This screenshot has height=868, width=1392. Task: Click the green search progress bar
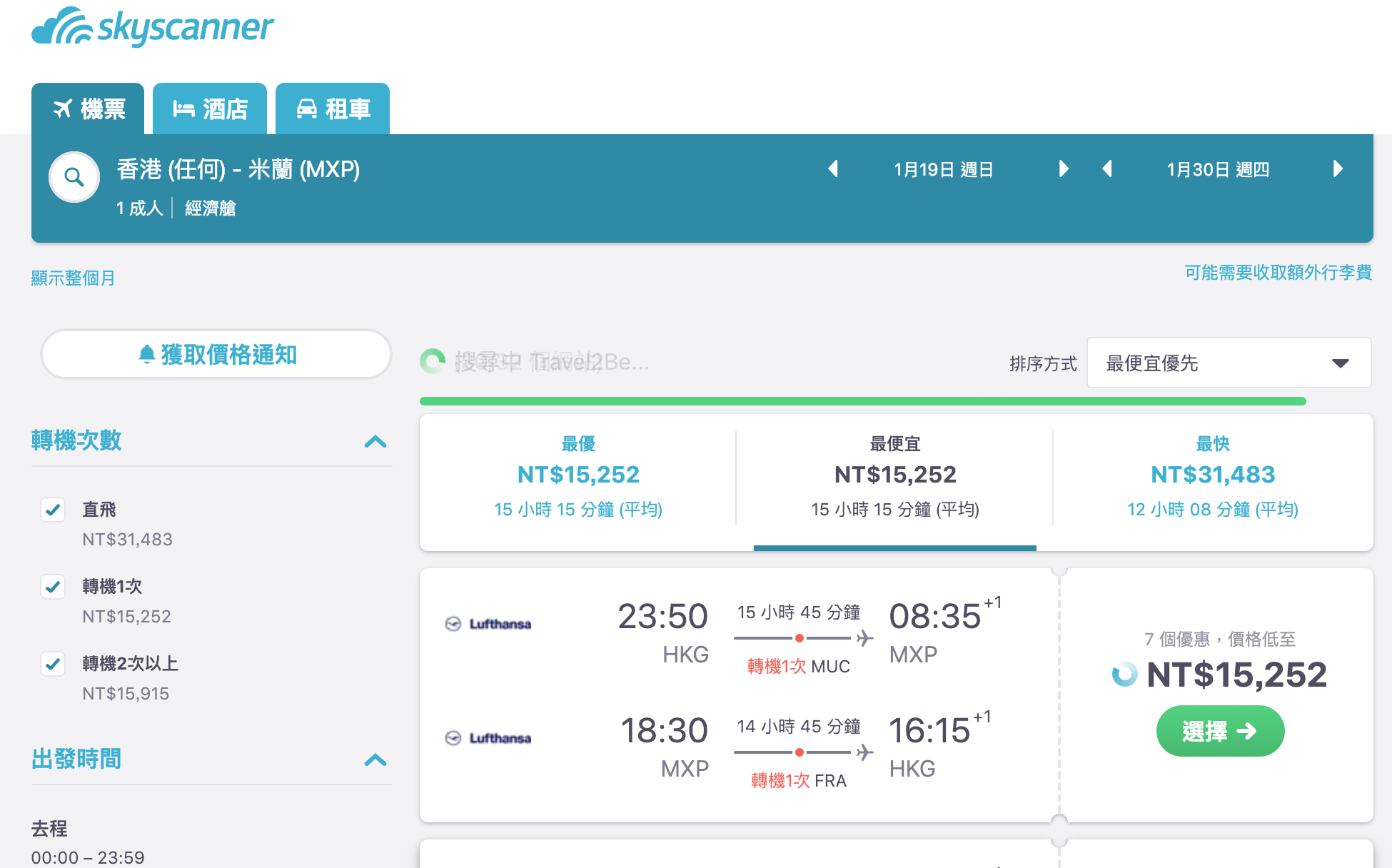[863, 401]
